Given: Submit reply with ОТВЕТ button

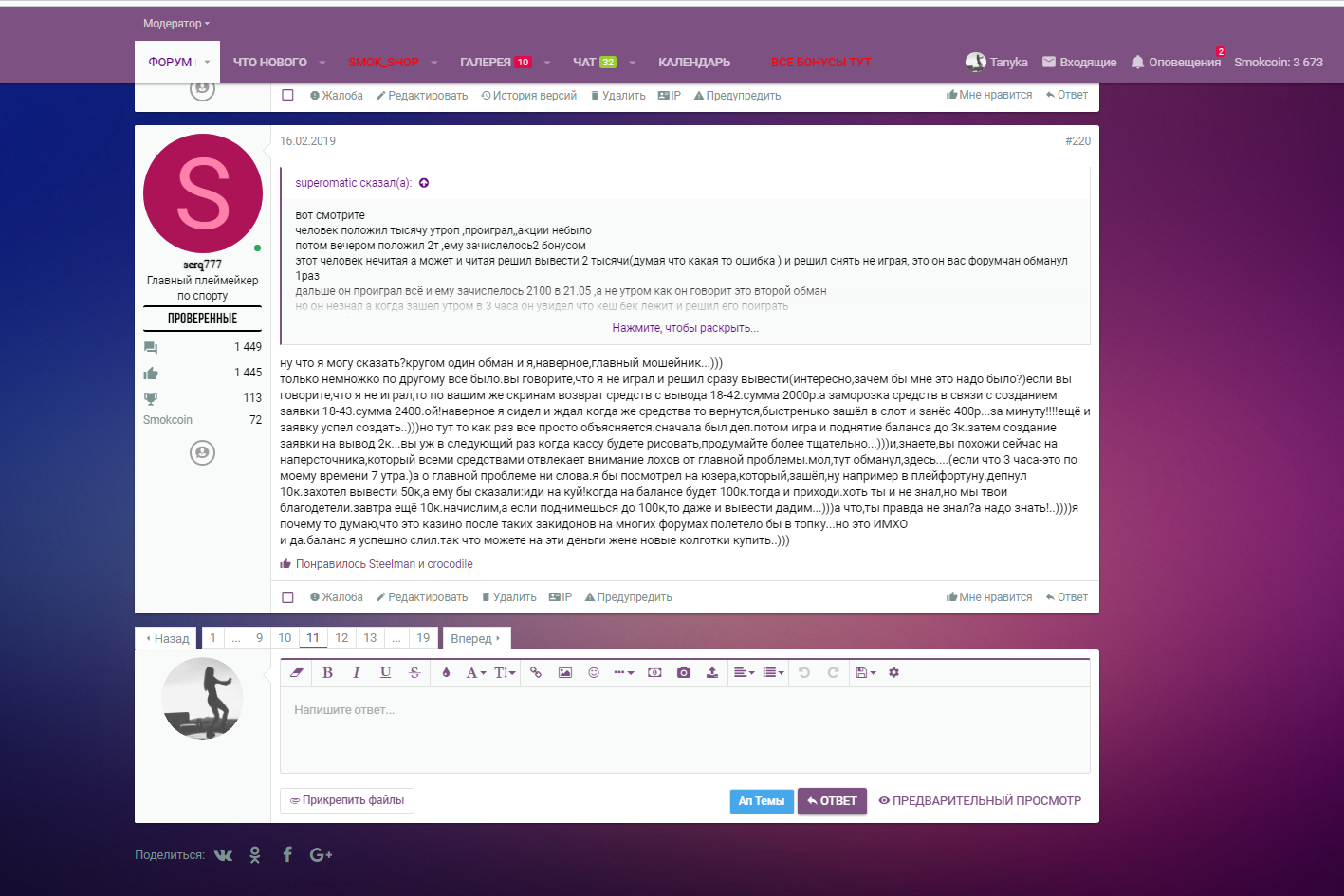Looking at the screenshot, I should pyautogui.click(x=832, y=801).
